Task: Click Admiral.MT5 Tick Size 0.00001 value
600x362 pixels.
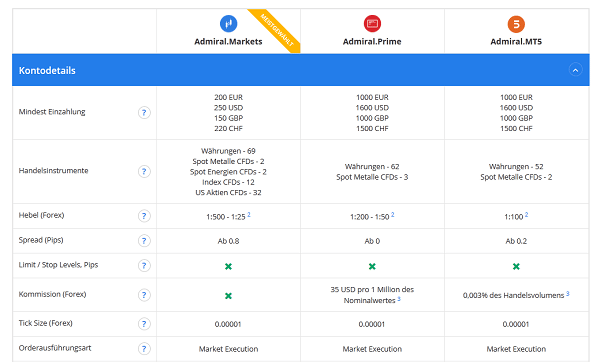Action: tap(516, 324)
